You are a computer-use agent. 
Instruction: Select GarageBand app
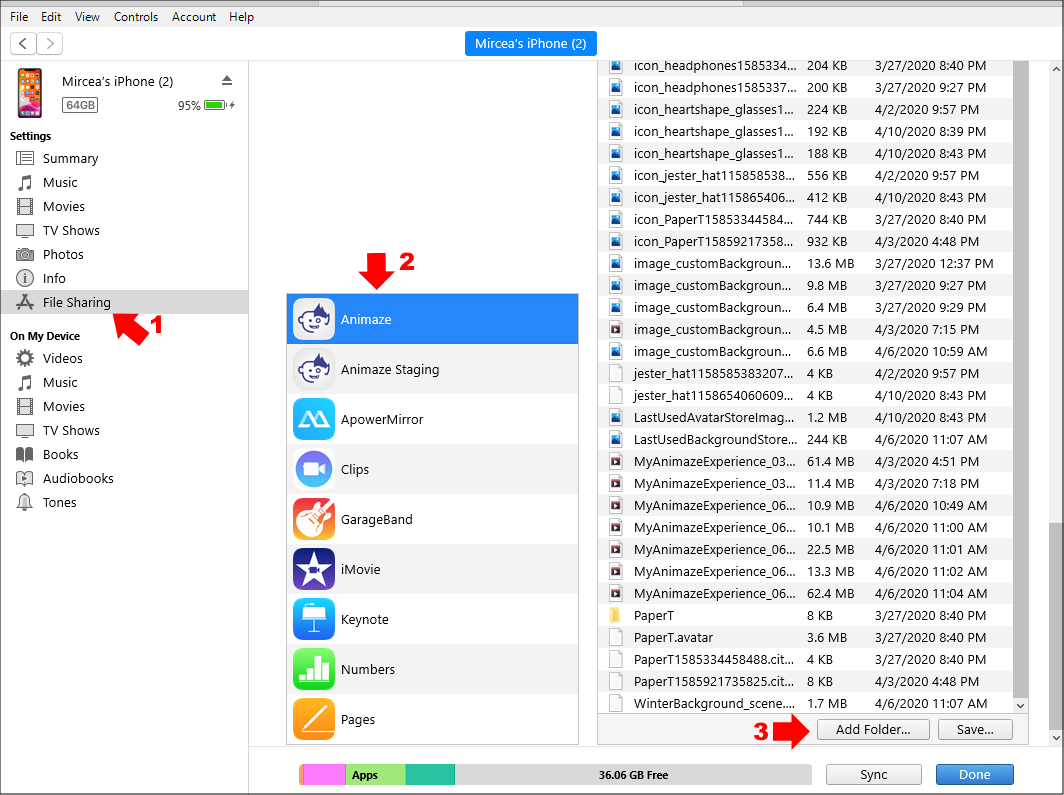tap(432, 519)
